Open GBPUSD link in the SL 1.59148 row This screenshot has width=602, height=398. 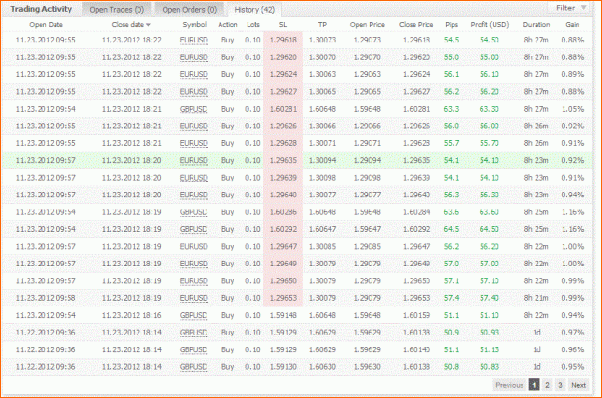click(194, 315)
